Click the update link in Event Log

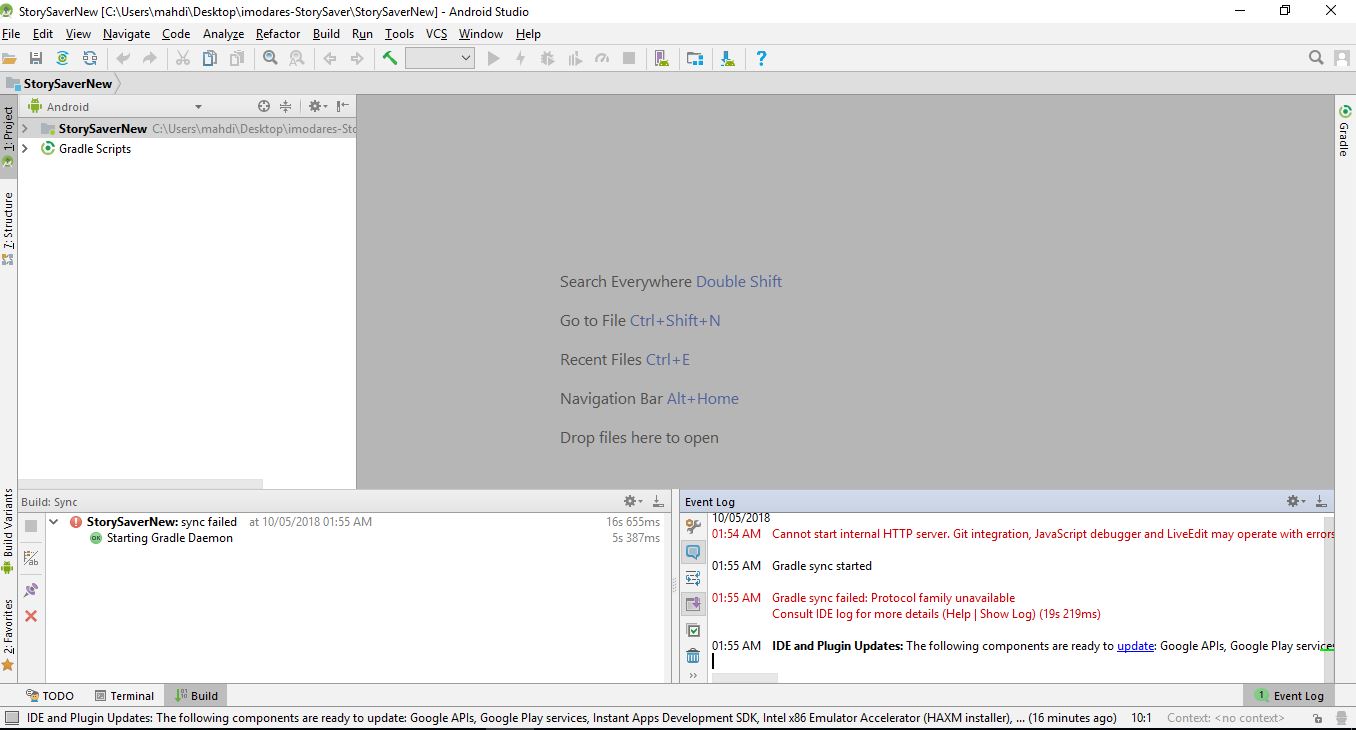click(1135, 646)
